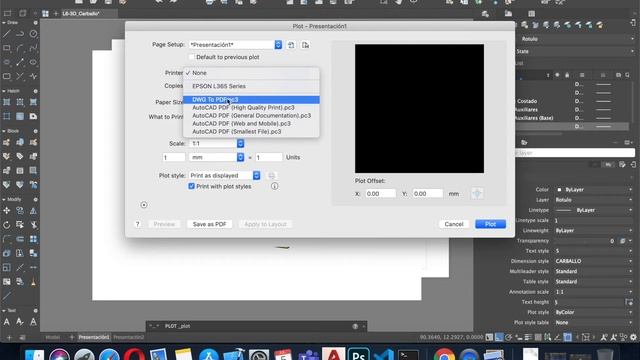Screen dimensions: 640x360
Task: Choose AutoCAD PDF (Web and Mobile).pc3
Action: click(251, 123)
